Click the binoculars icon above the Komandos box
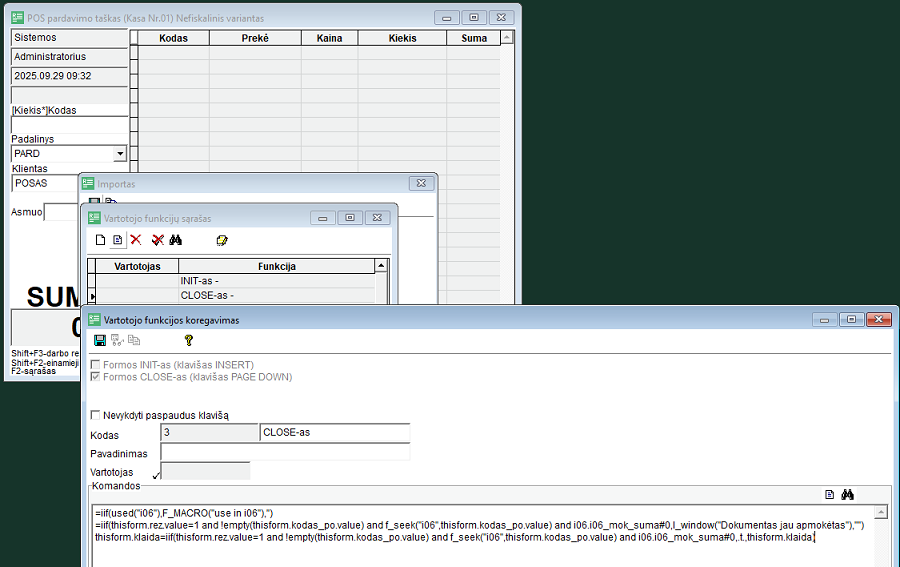The image size is (900, 567). (848, 495)
